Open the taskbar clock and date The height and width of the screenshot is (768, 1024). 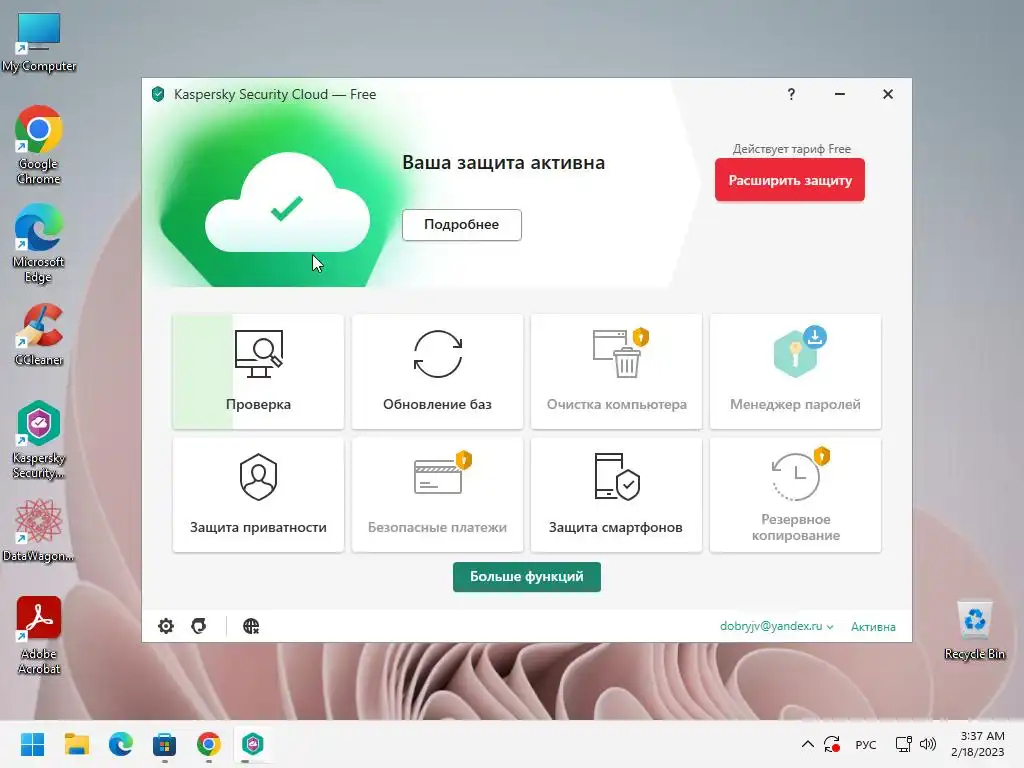click(x=978, y=744)
